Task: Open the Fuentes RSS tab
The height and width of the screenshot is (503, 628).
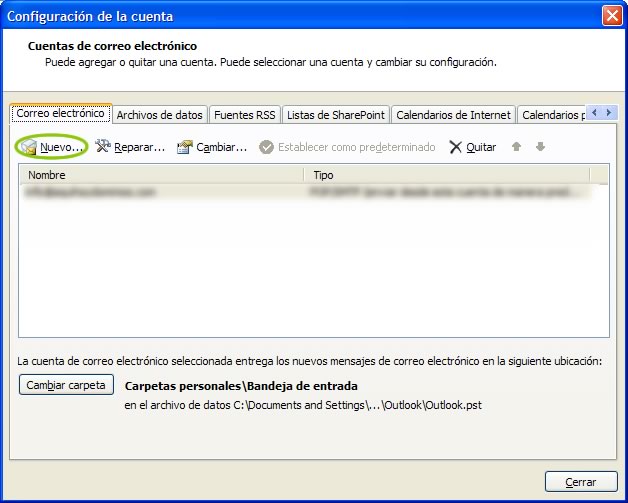Action: click(x=245, y=115)
